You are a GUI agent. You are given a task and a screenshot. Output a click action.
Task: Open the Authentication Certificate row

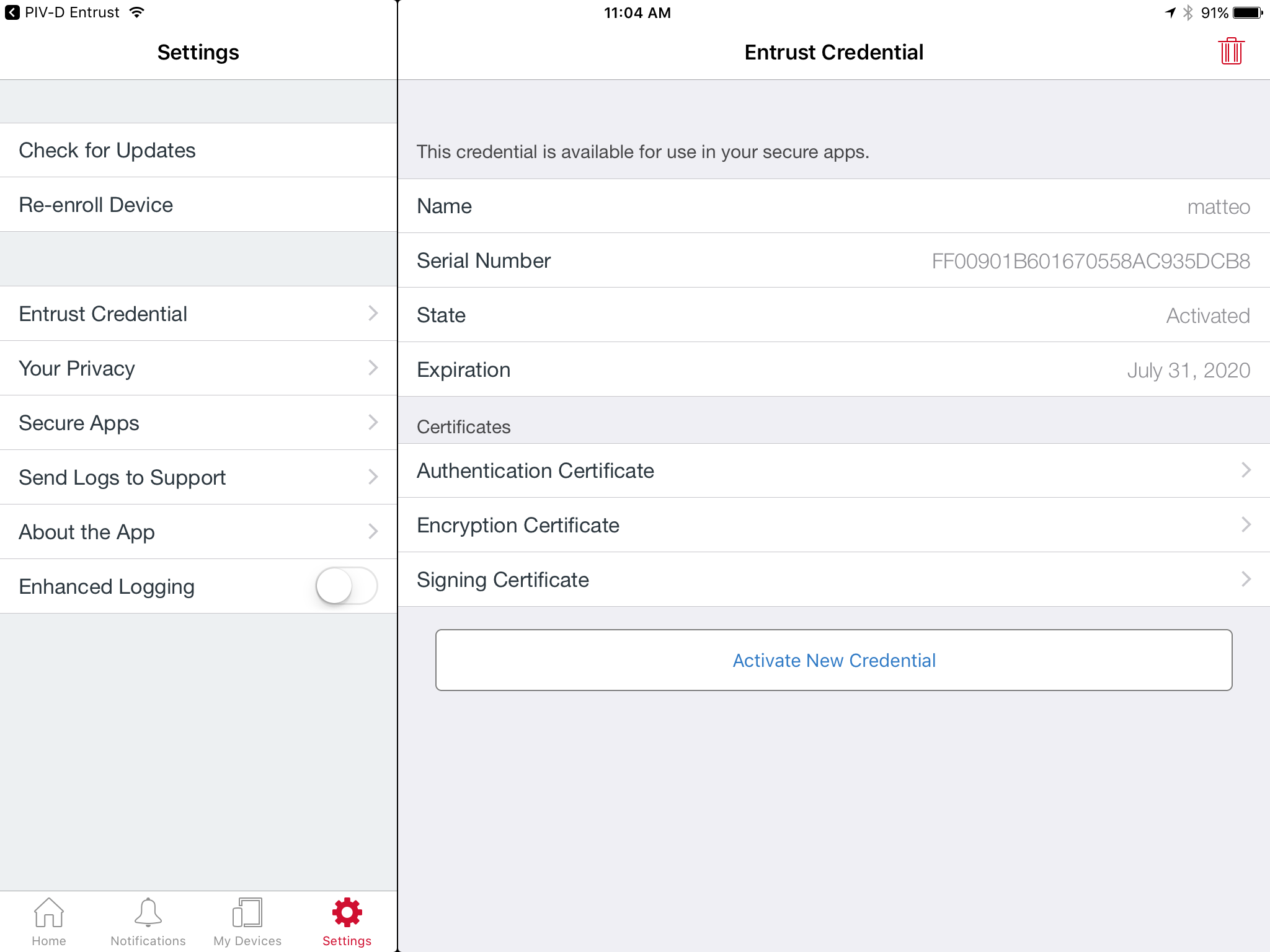coord(833,470)
